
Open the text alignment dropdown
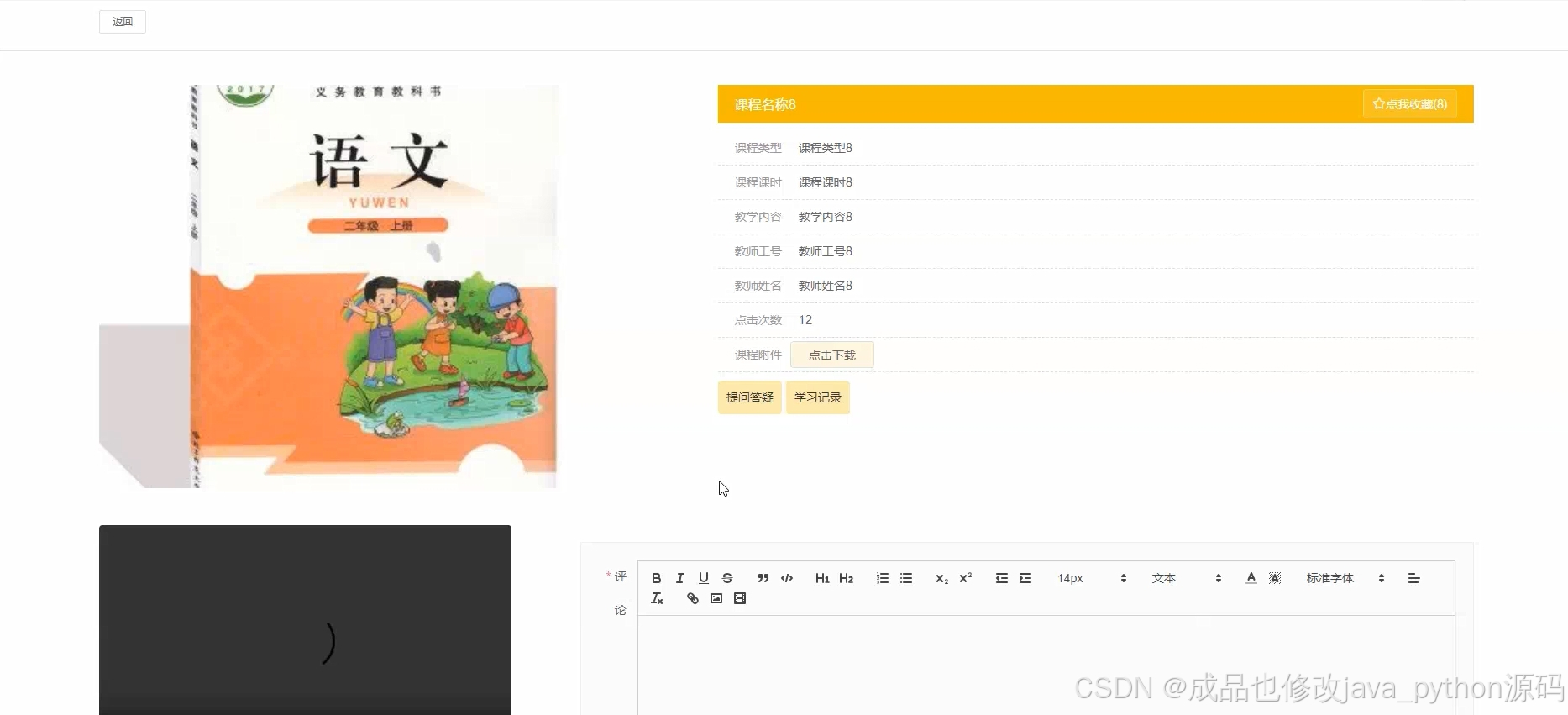tap(1414, 578)
